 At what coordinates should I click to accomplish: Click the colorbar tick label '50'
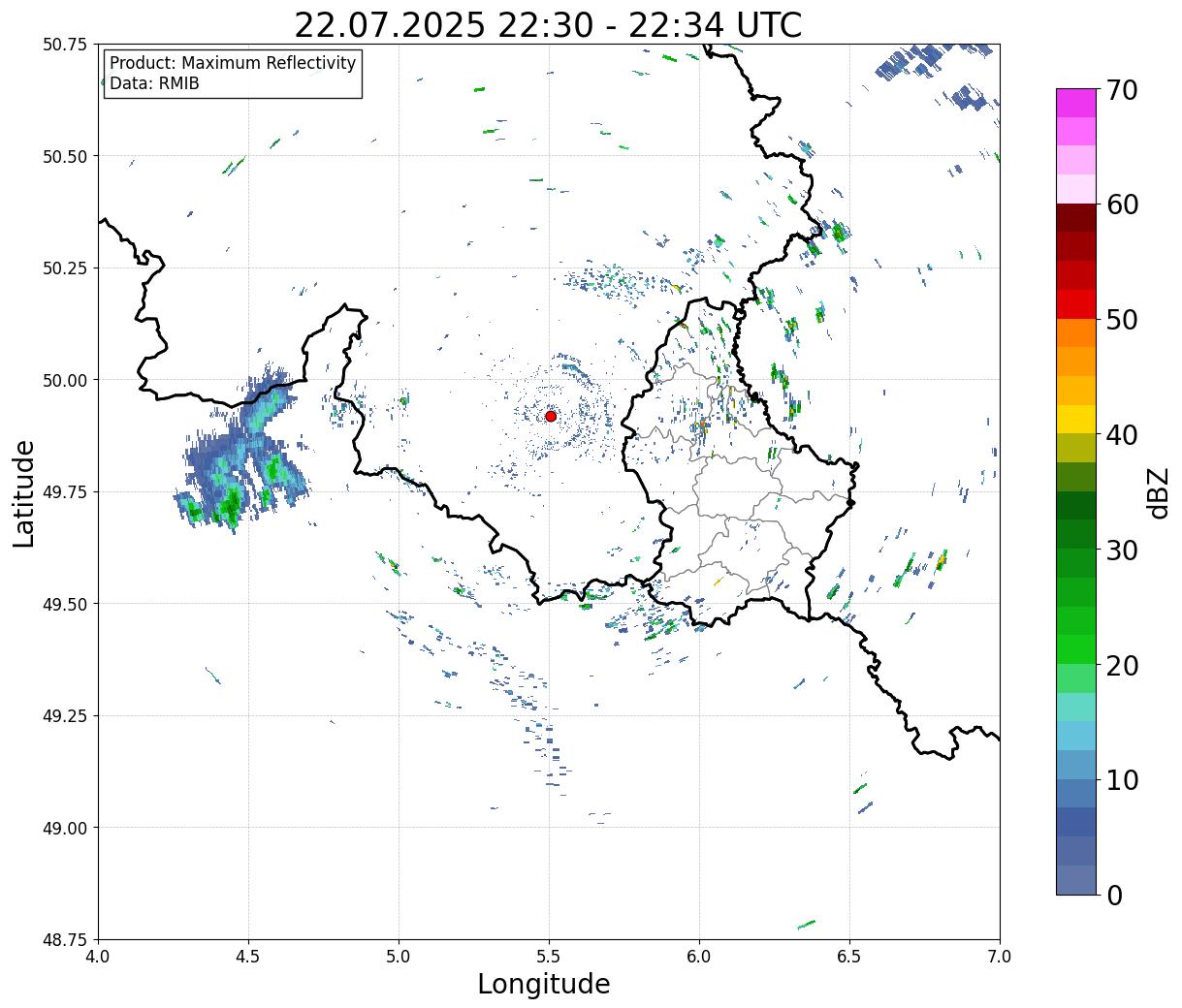[x=1121, y=320]
